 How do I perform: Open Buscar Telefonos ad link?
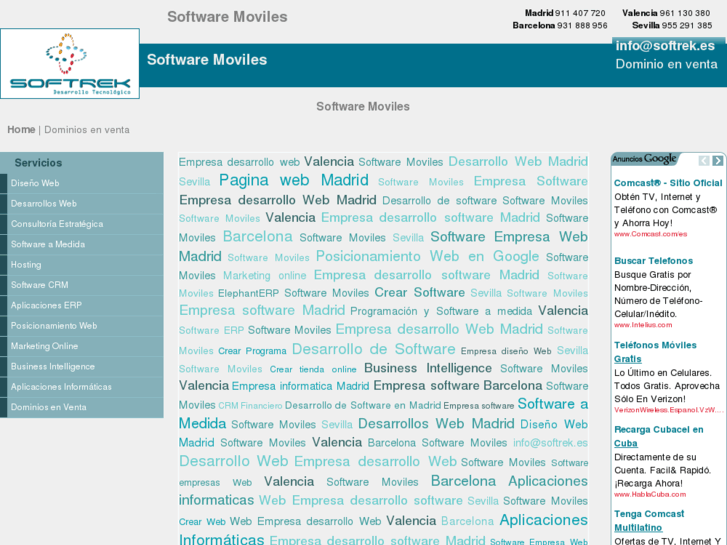click(x=653, y=261)
